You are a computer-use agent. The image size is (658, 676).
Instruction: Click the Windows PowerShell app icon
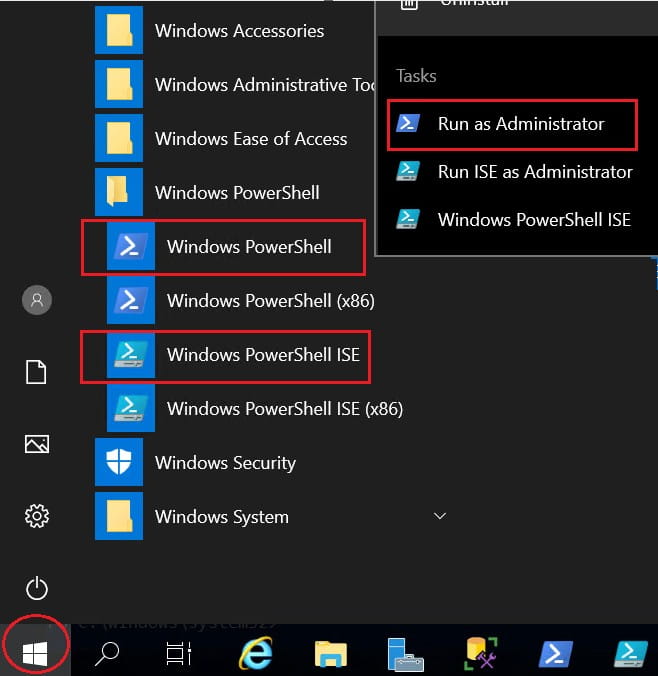pyautogui.click(x=131, y=246)
